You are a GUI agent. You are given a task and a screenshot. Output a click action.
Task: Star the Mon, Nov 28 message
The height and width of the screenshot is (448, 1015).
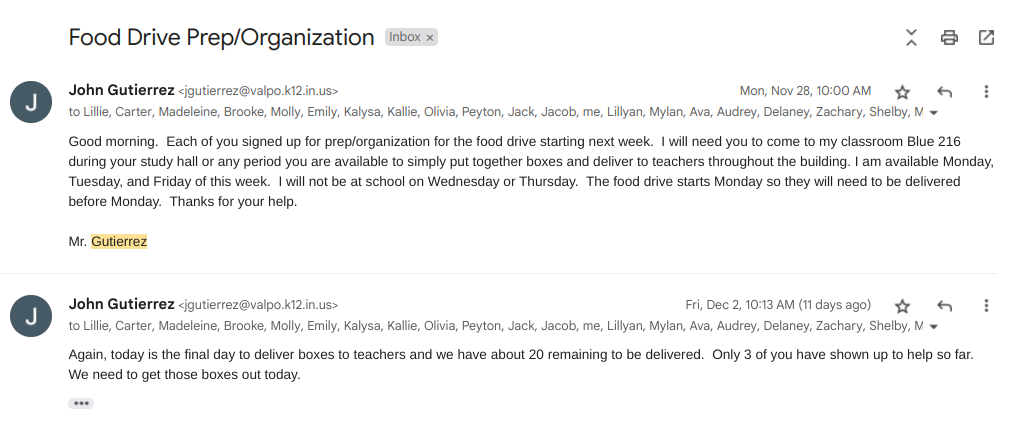[902, 92]
